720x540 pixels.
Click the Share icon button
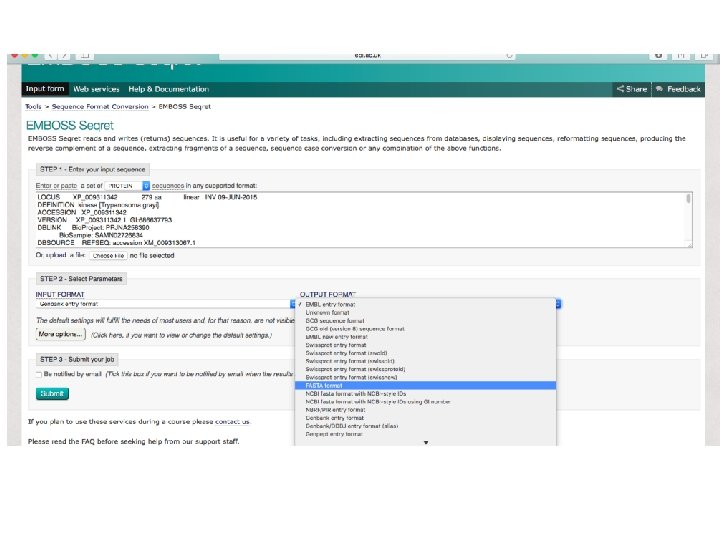pos(631,89)
